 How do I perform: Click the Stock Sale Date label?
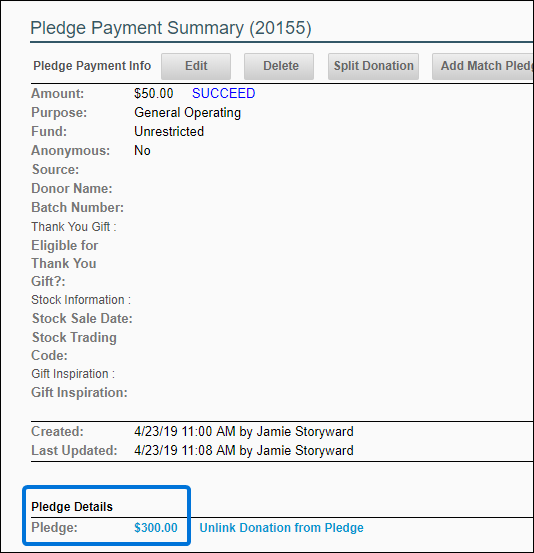pos(82,318)
